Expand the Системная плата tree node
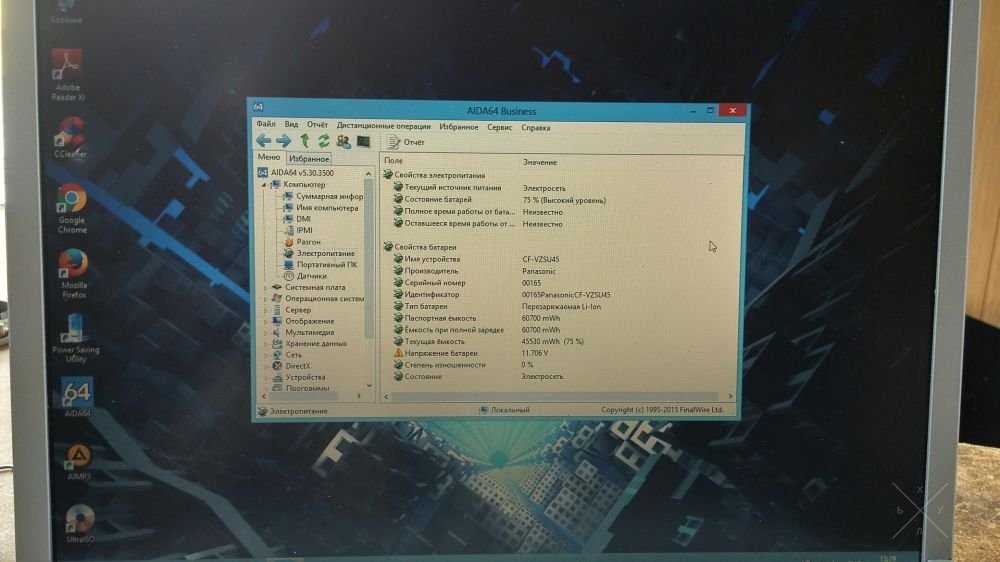 [x=265, y=288]
